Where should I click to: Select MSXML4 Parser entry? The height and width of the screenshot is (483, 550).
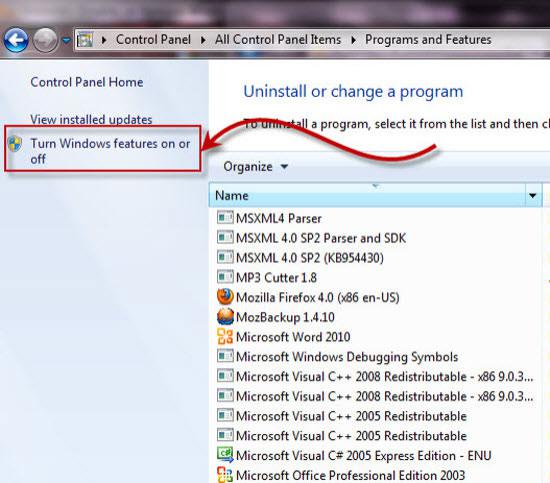click(279, 218)
